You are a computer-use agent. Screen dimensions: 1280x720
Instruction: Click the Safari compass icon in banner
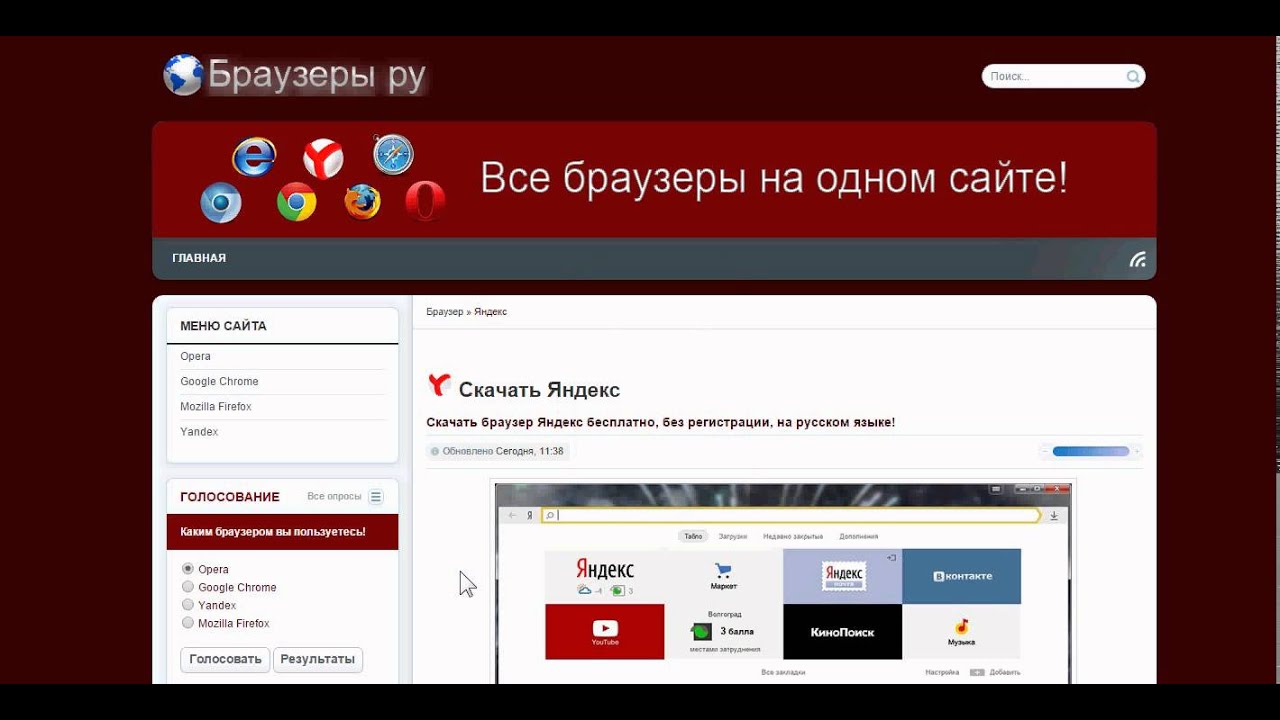coord(393,155)
